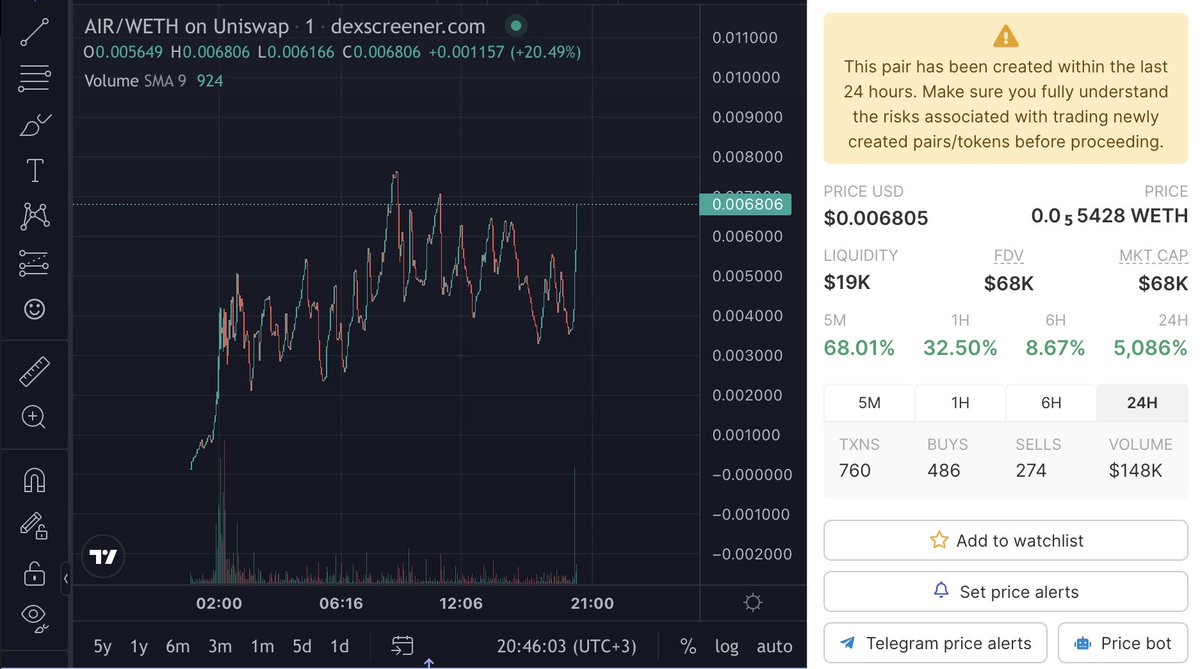Viewport: 1200px width, 669px height.
Task: Select the 24H stats tab
Action: pos(1142,403)
